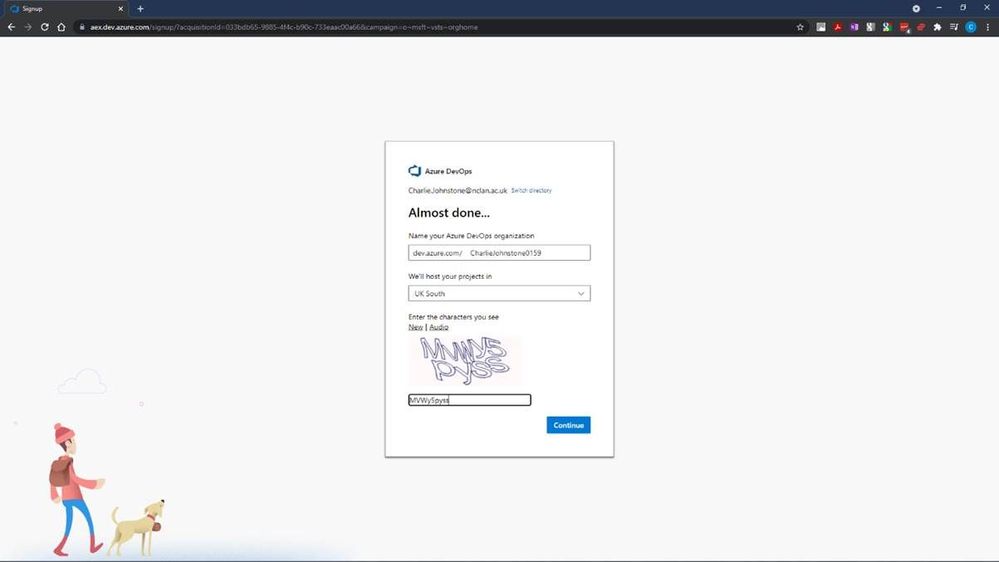Click "We'll host your projects in" label
Screen dimensions: 999x562
(450, 277)
